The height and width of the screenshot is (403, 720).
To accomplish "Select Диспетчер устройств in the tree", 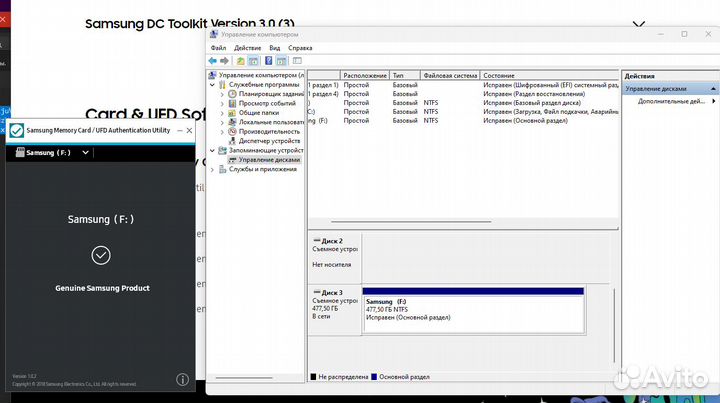I will [x=269, y=141].
